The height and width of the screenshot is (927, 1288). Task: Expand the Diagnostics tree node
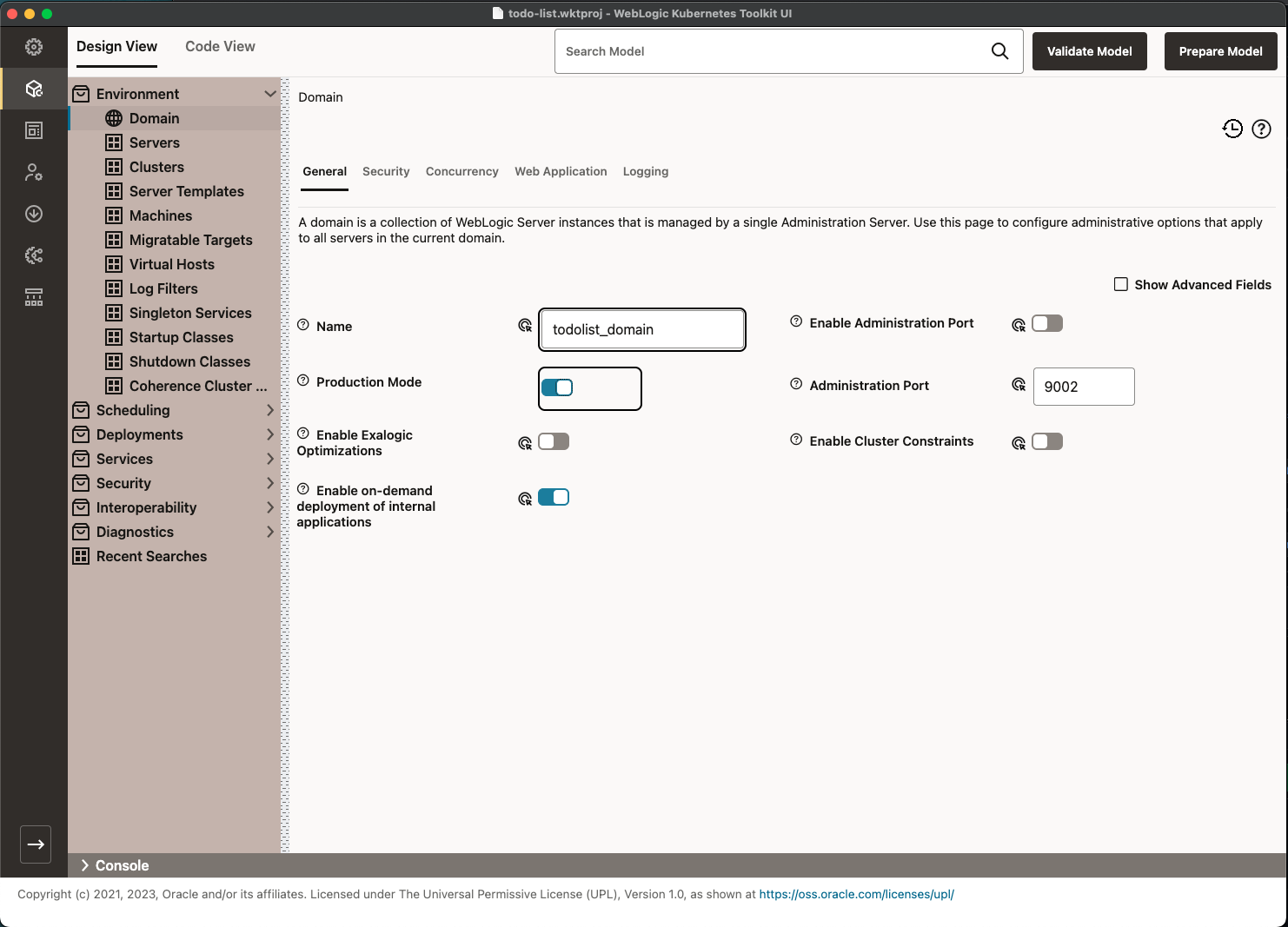pyautogui.click(x=270, y=532)
